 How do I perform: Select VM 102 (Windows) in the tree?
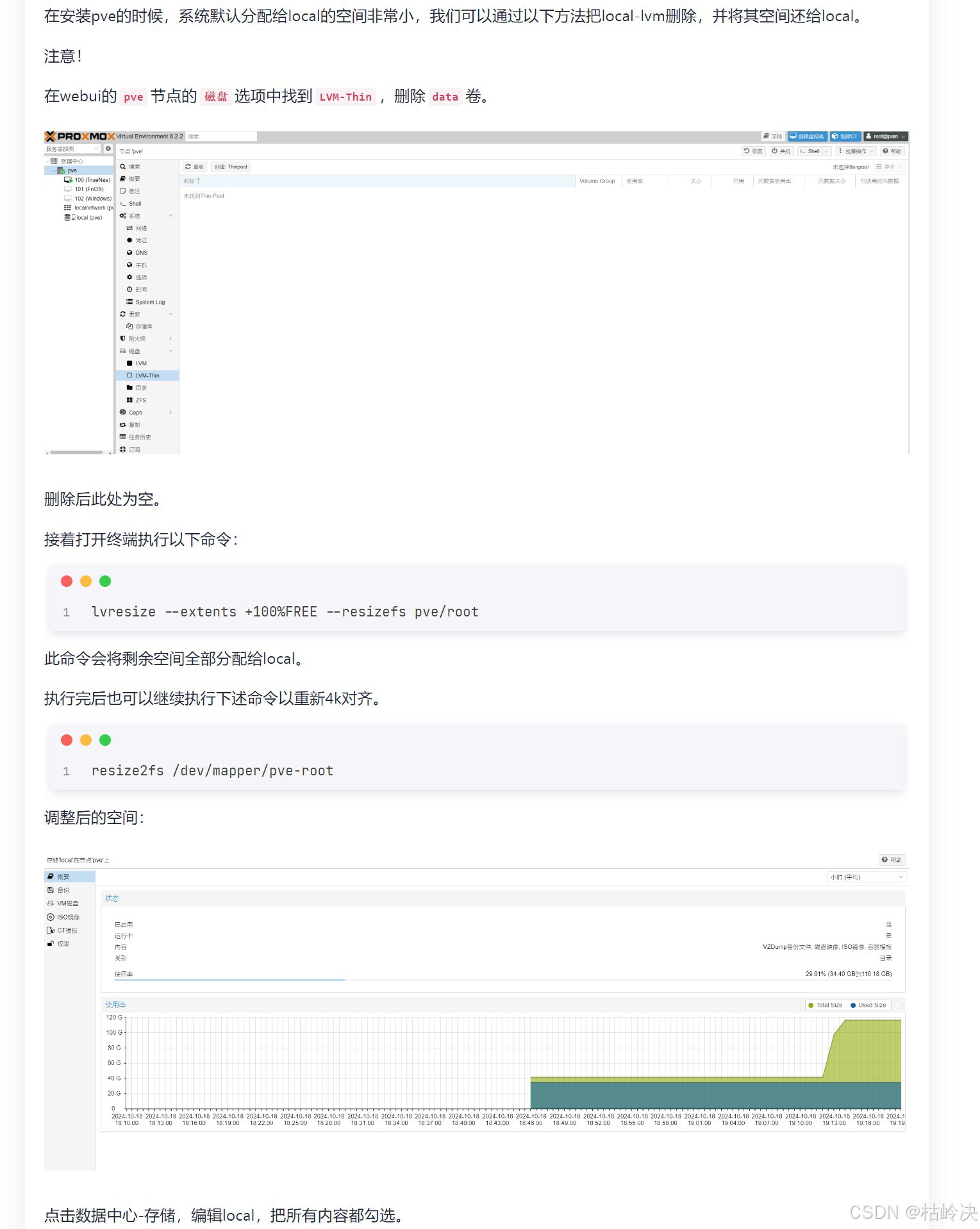(x=88, y=199)
